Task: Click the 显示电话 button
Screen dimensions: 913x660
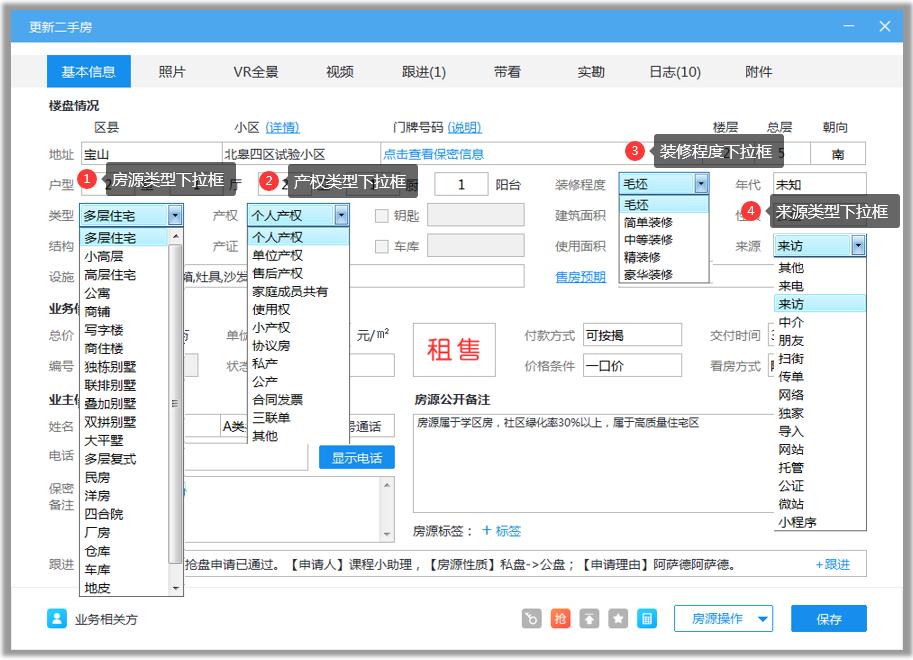Action: coord(356,457)
